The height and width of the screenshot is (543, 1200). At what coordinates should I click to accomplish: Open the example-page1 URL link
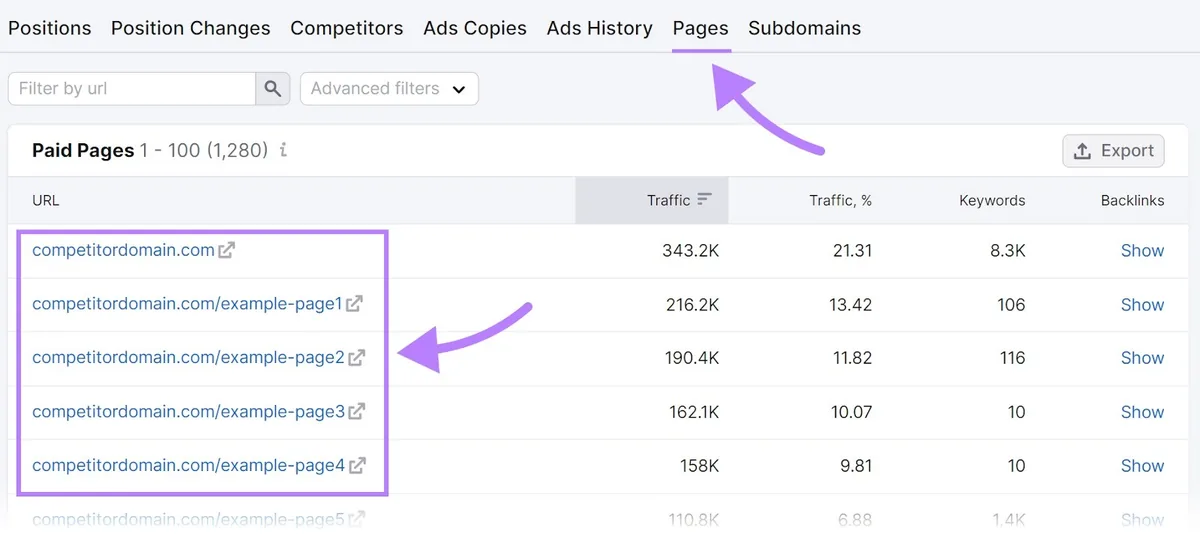pyautogui.click(x=187, y=304)
